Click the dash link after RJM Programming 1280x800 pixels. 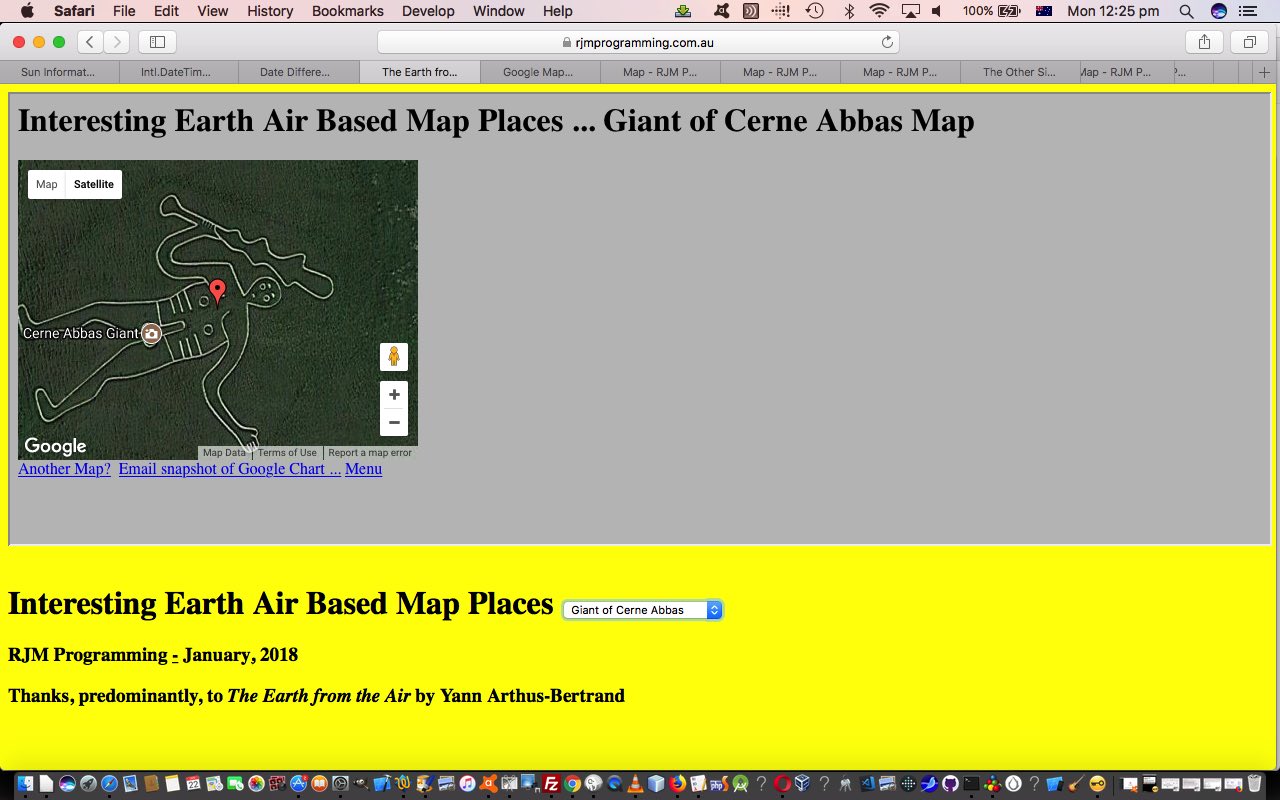[175, 655]
